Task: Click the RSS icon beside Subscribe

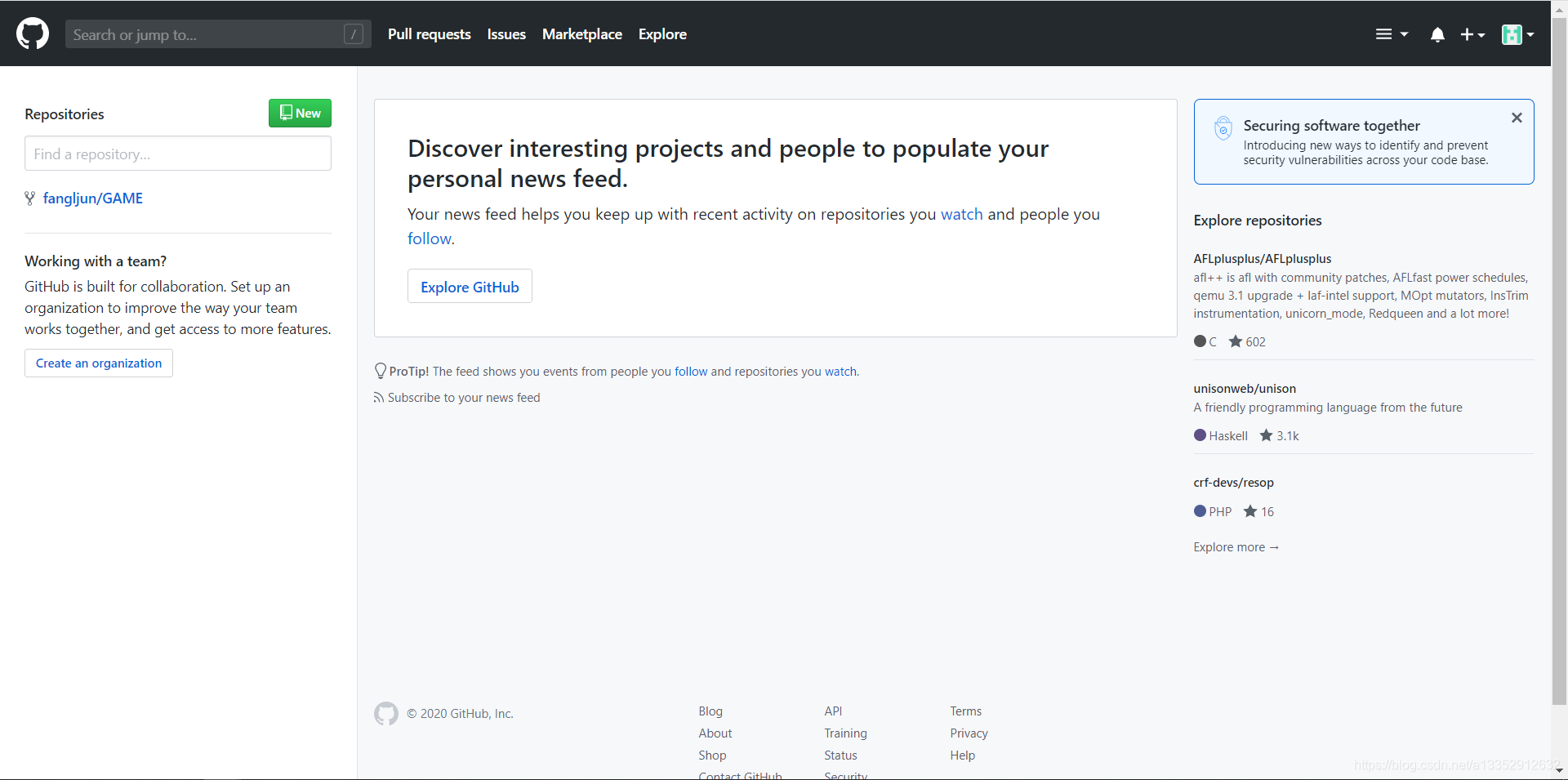Action: [379, 398]
